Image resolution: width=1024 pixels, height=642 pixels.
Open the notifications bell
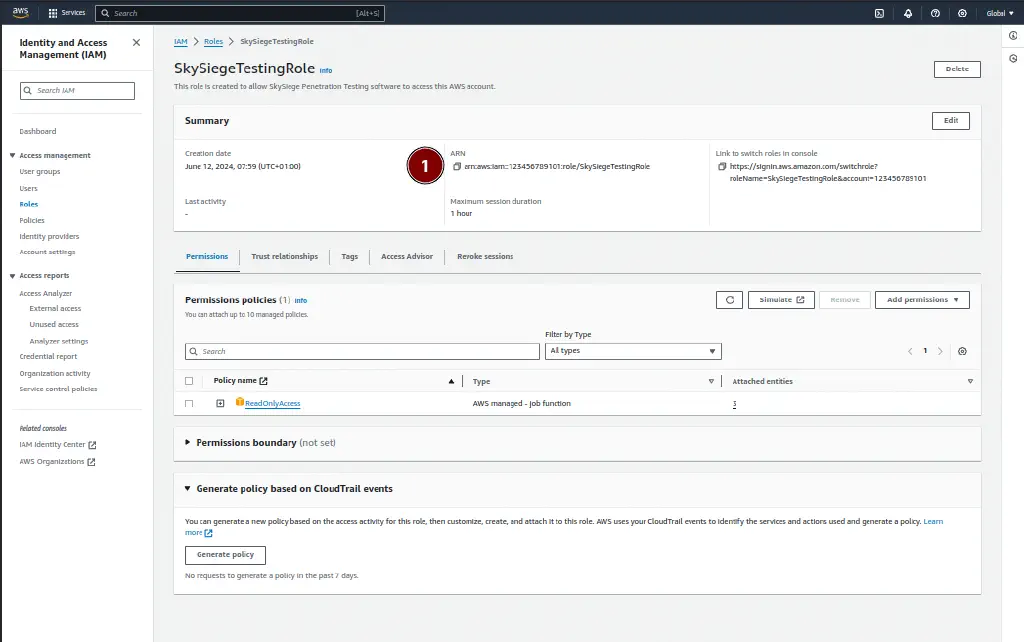908,13
